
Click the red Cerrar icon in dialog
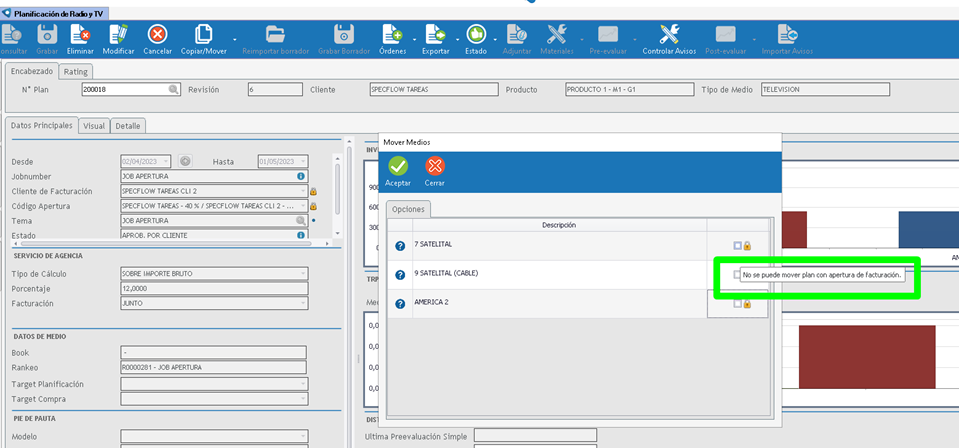click(434, 166)
